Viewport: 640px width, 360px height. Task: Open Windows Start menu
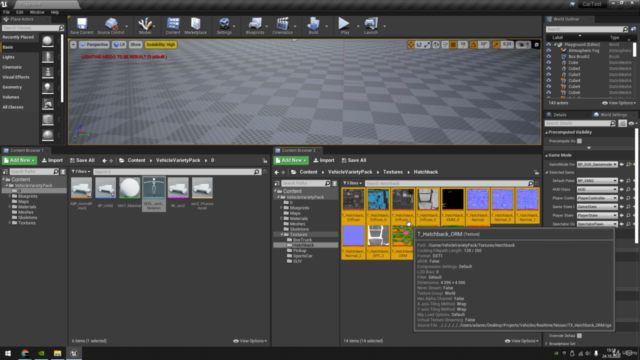pyautogui.click(x=8, y=353)
